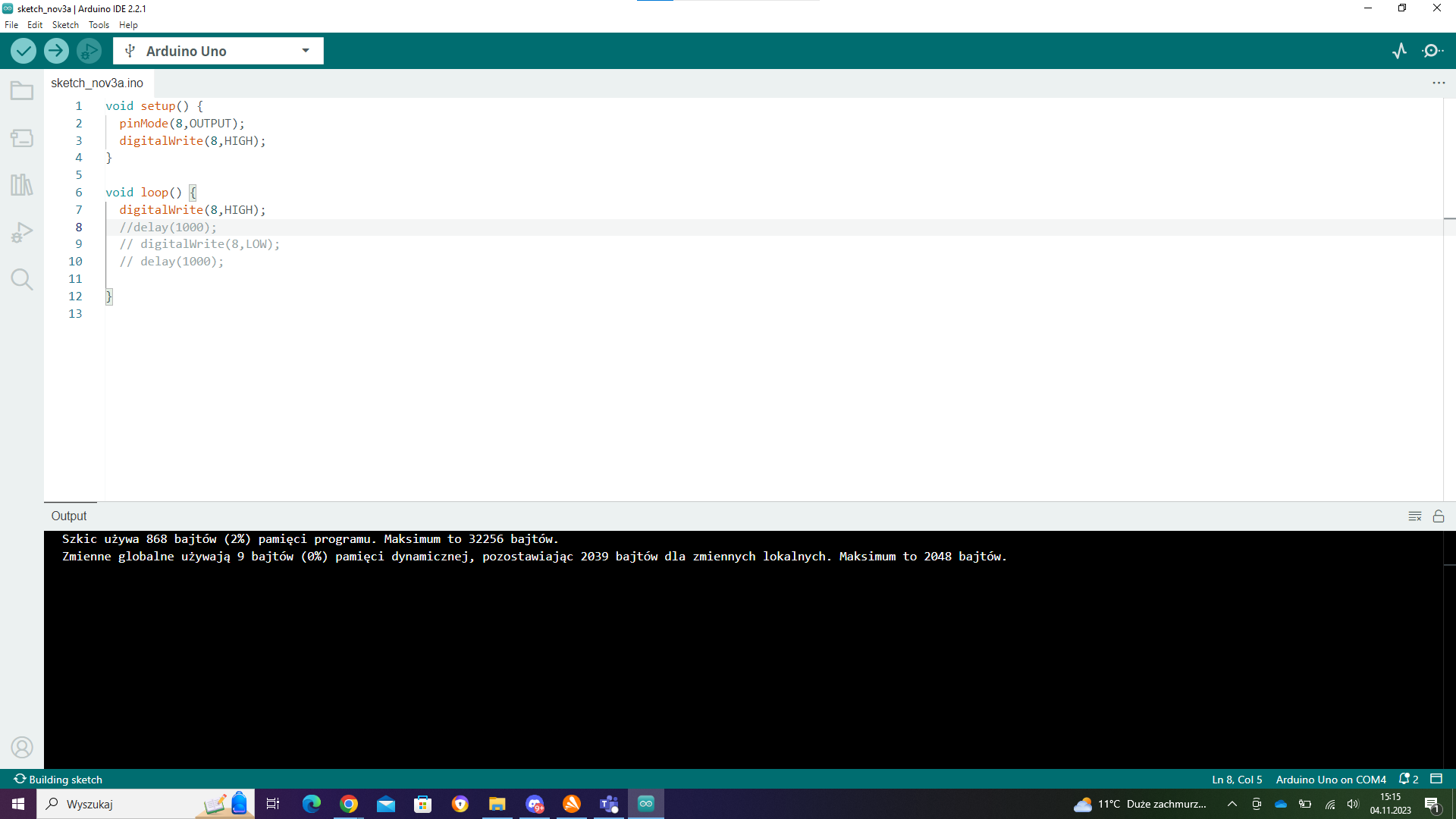This screenshot has width=1456, height=819.
Task: Click the void setup() declaration line
Action: click(154, 106)
